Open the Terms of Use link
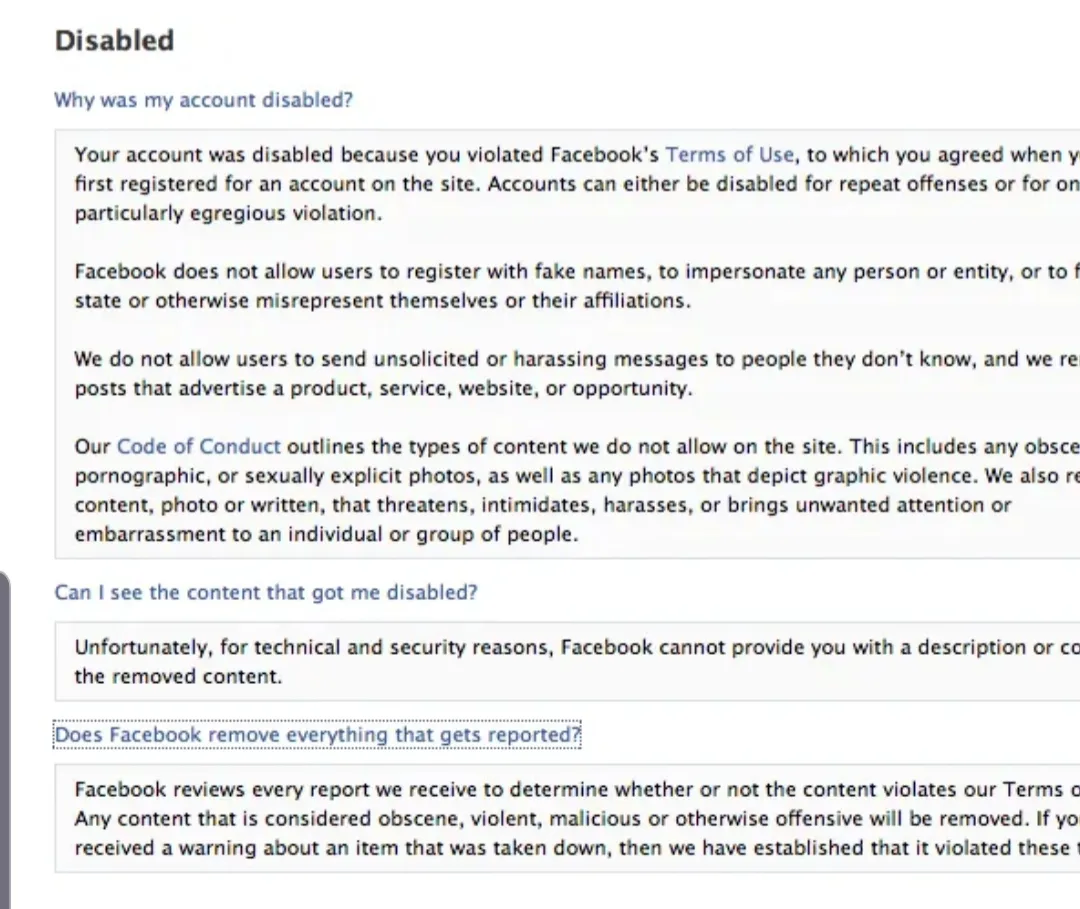 coord(729,155)
